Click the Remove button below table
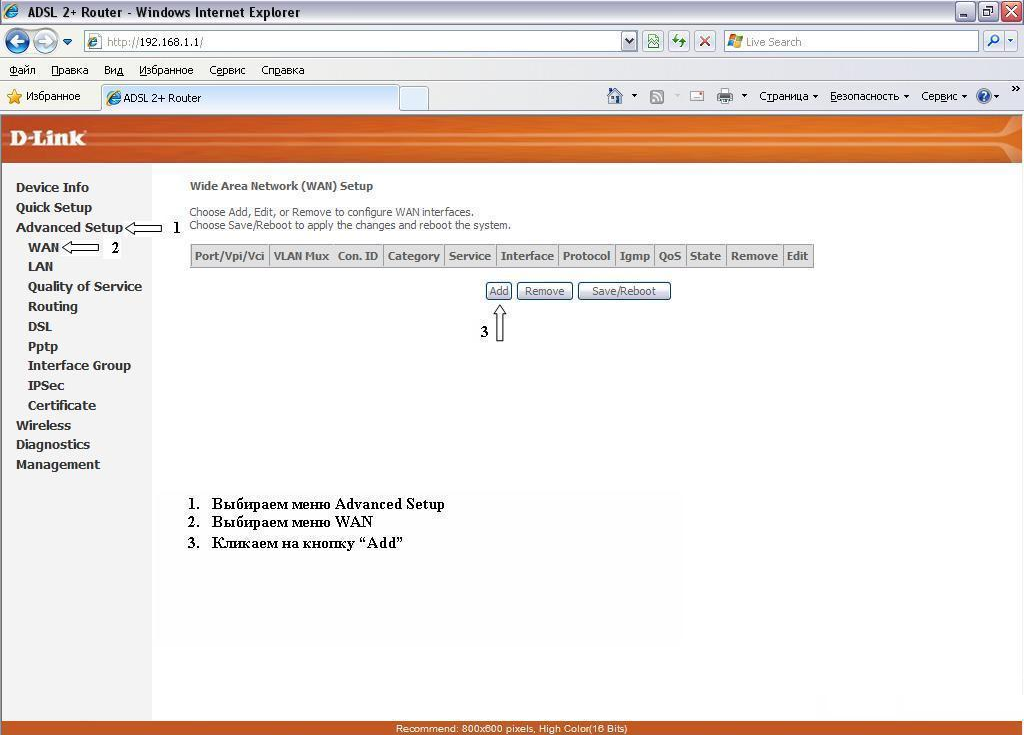This screenshot has width=1024, height=735. pyautogui.click(x=545, y=291)
